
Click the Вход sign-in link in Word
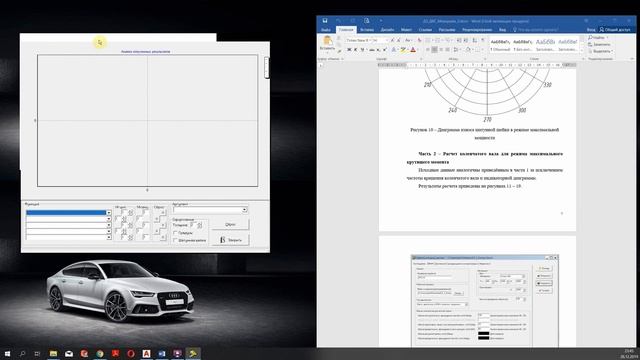tap(591, 30)
